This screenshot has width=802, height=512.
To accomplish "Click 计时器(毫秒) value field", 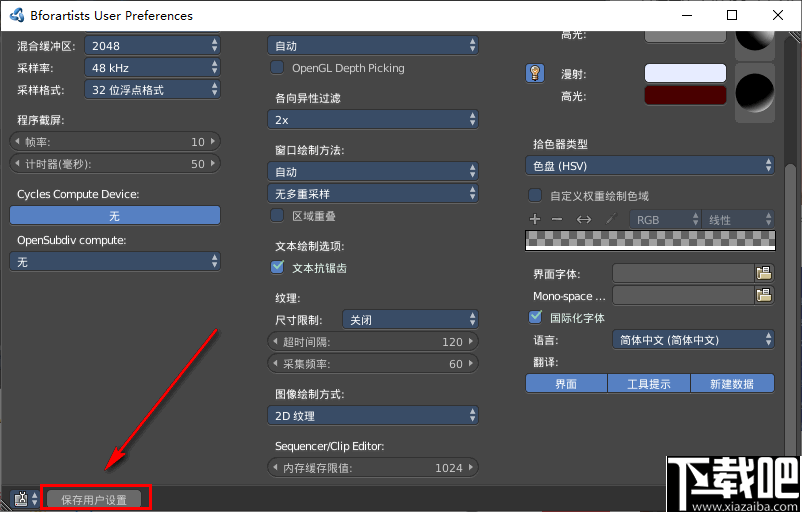I will click(115, 164).
